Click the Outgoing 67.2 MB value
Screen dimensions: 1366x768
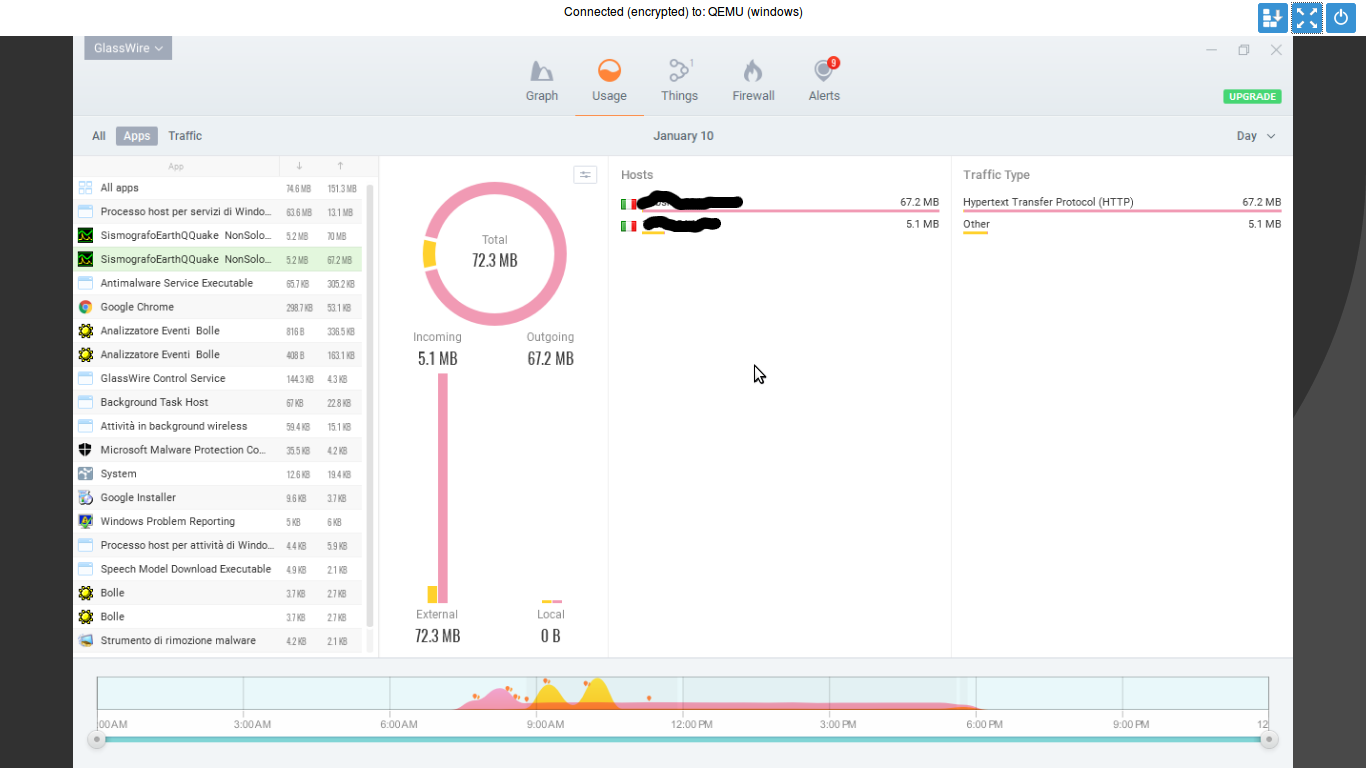click(550, 358)
